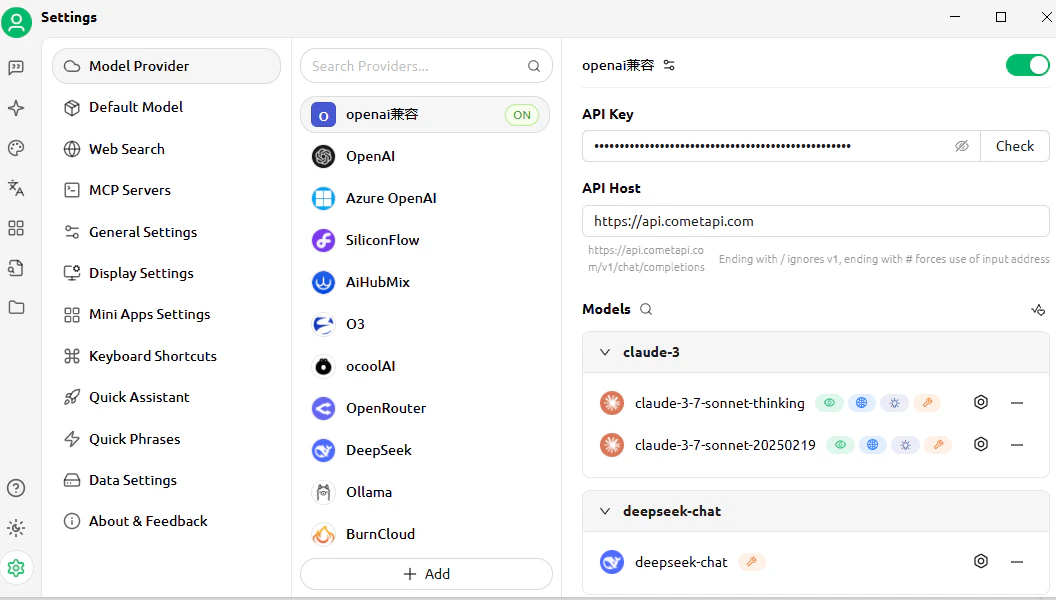Open the color palette theme icon in sidebar
Image resolution: width=1056 pixels, height=600 pixels.
16,148
